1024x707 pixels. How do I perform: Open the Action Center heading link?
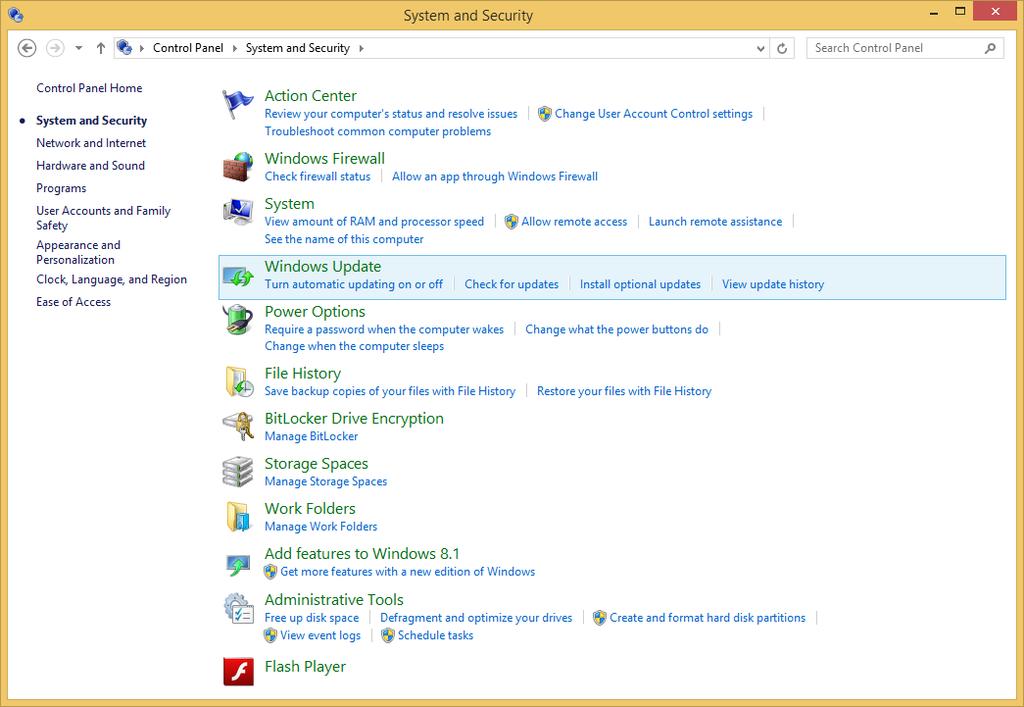[310, 95]
